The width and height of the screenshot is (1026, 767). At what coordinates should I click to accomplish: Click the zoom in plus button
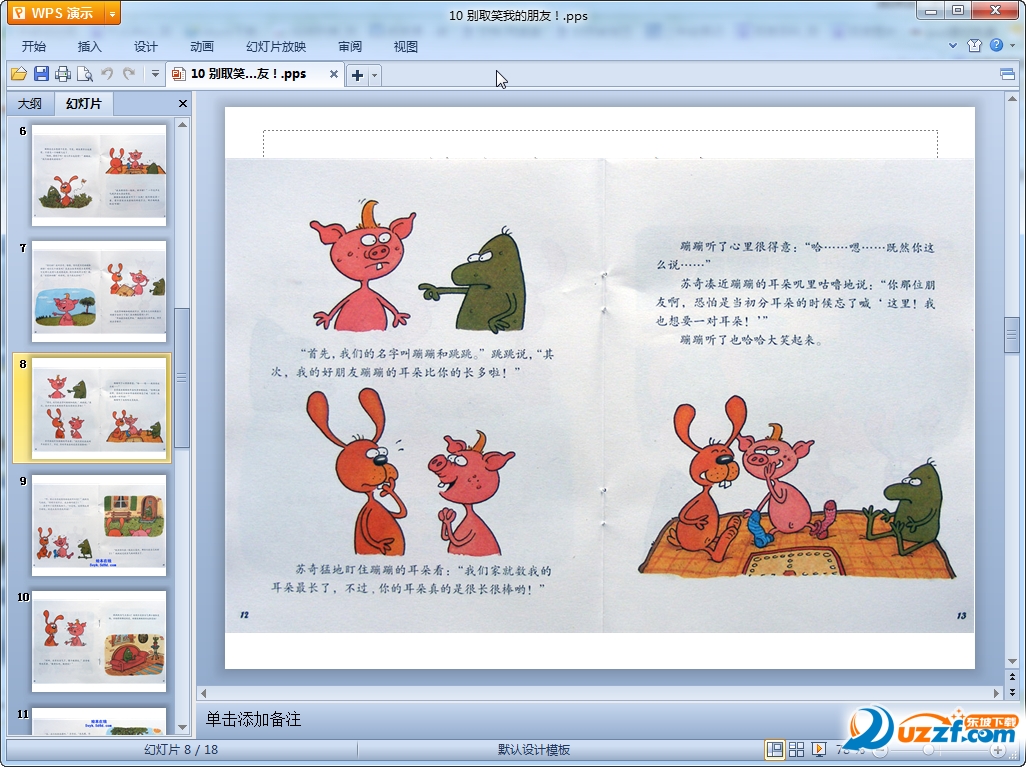click(998, 750)
